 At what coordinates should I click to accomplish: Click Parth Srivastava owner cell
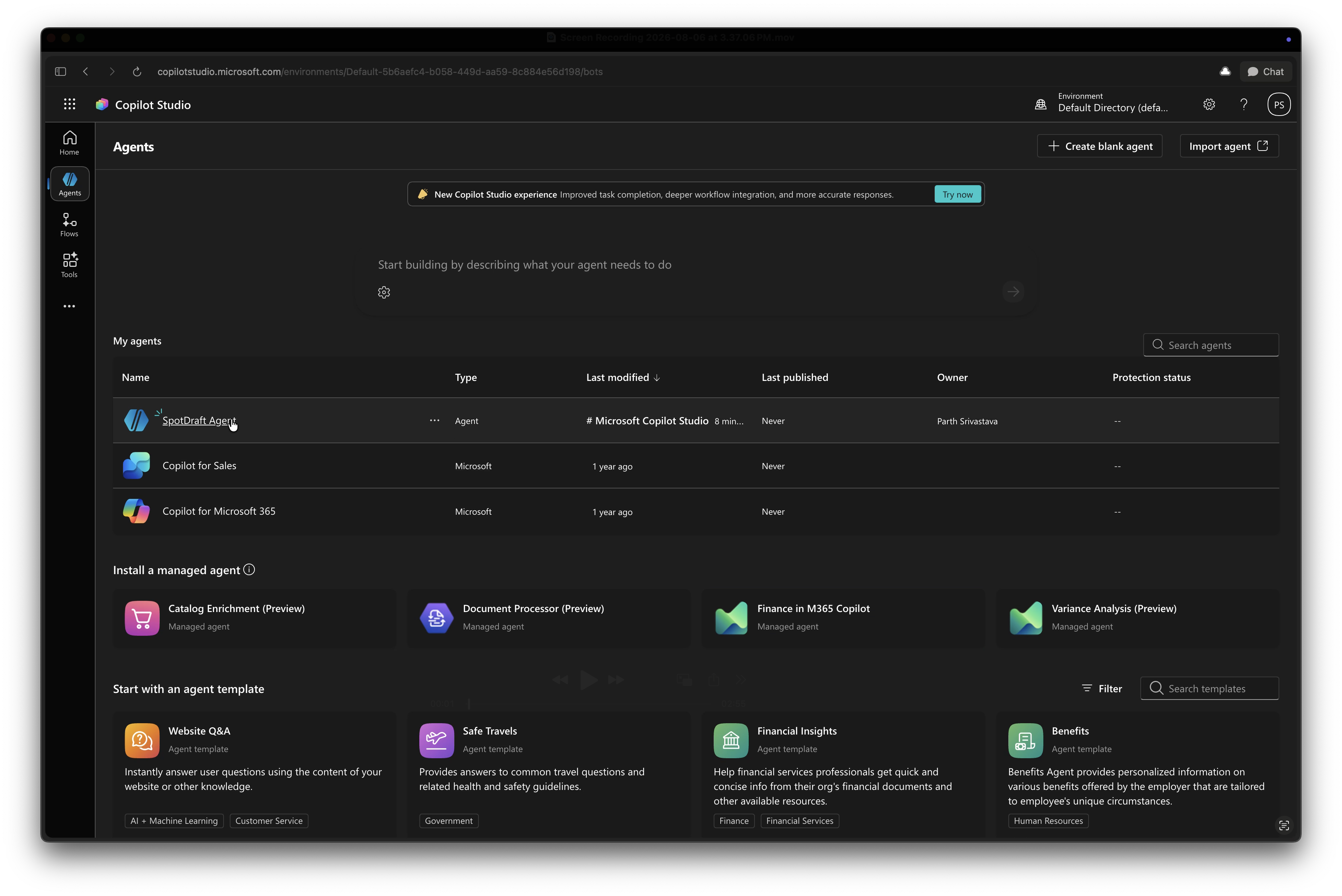point(967,421)
